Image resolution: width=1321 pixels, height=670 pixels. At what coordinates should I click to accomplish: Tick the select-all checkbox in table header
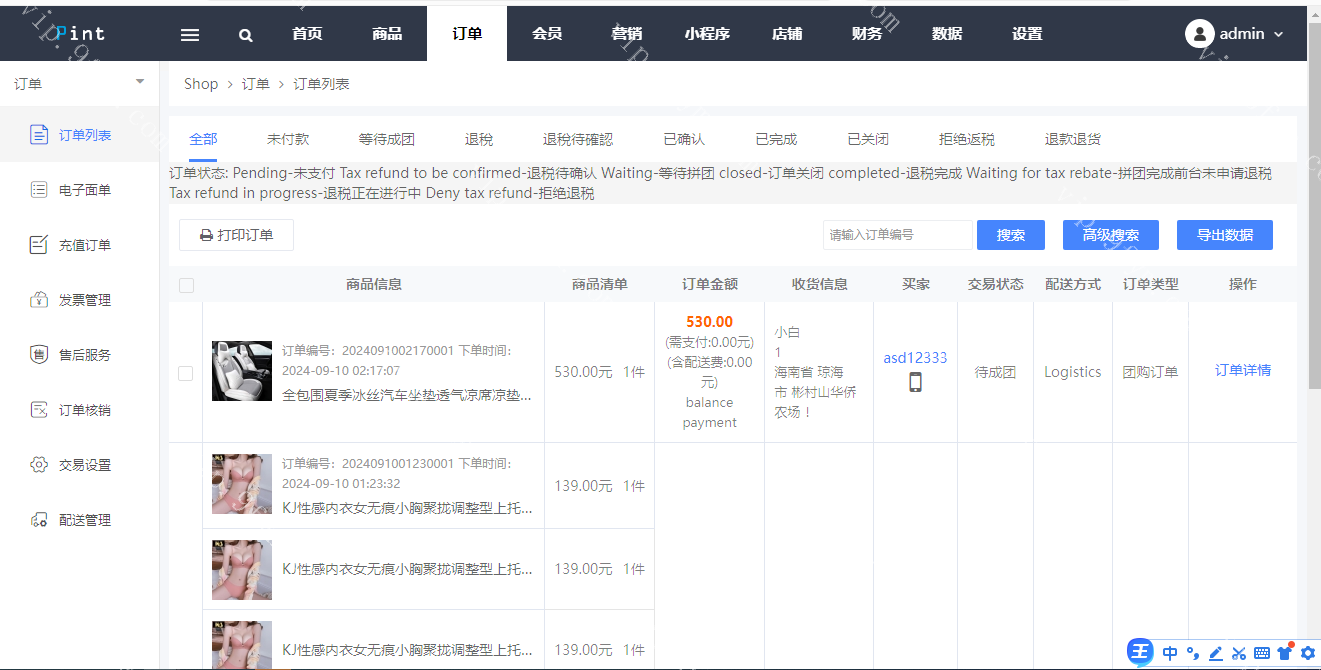point(186,285)
